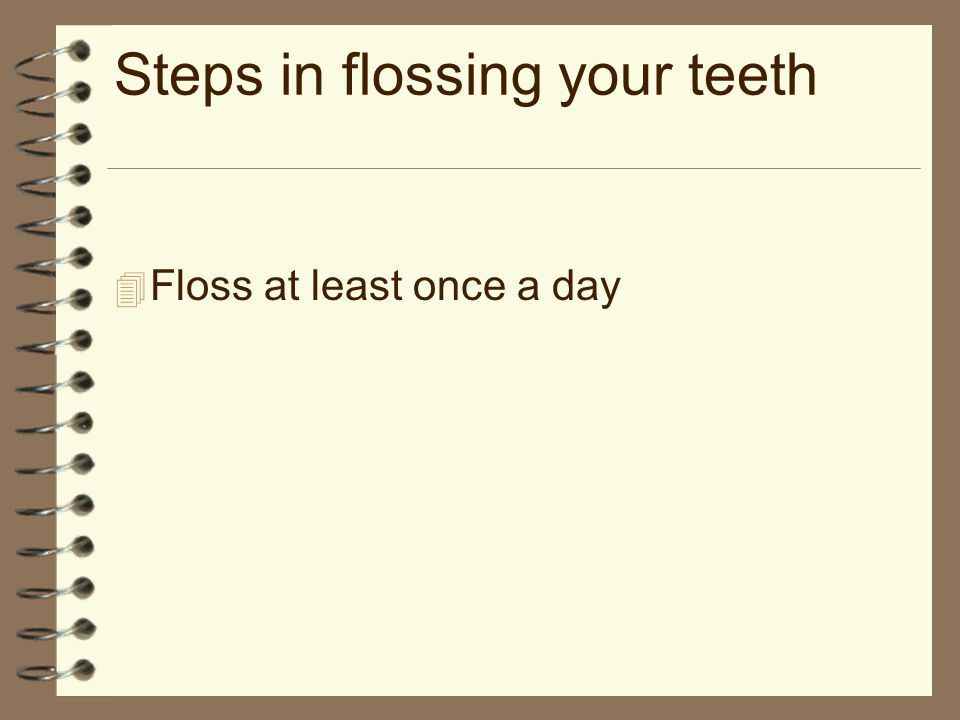This screenshot has width=960, height=720.
Task: Click the bottommost spiral binding ring
Action: click(56, 671)
